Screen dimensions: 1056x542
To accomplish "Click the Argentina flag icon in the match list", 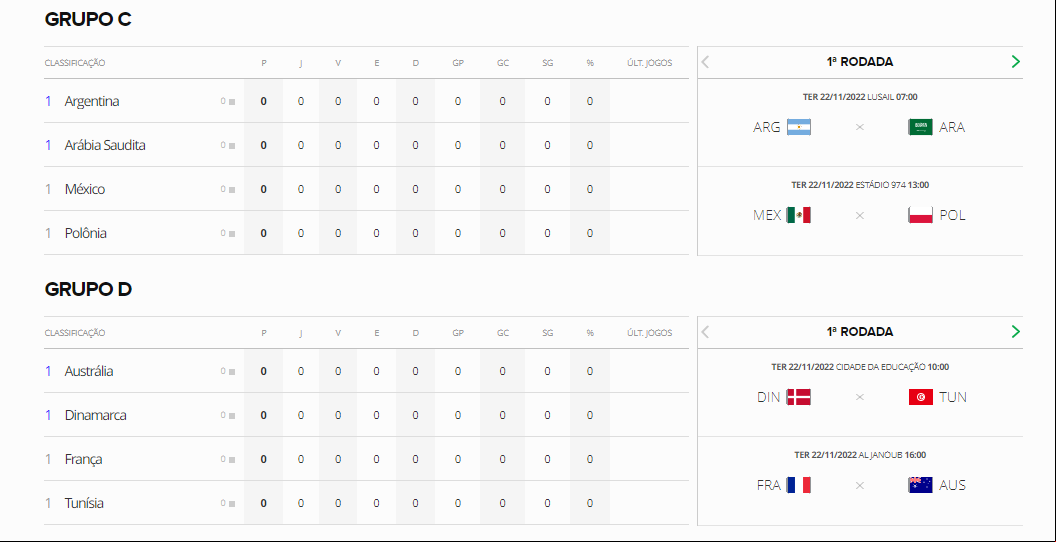I will click(799, 127).
